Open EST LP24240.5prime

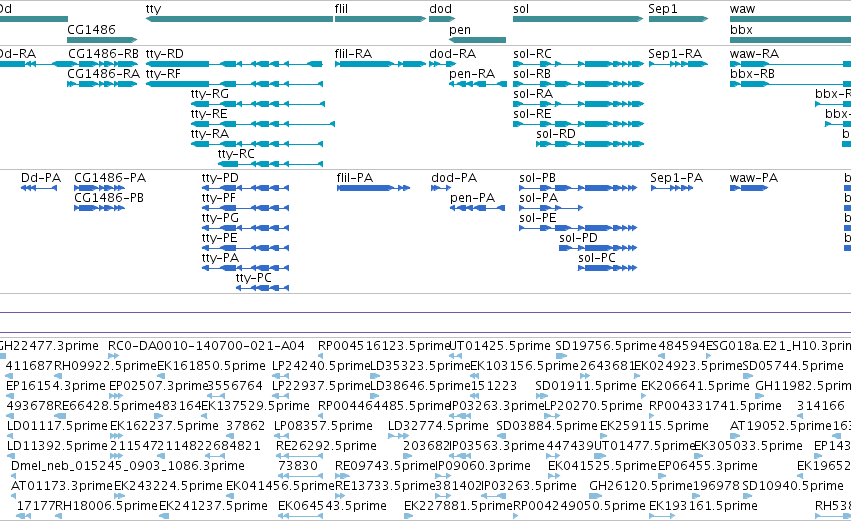click(321, 366)
